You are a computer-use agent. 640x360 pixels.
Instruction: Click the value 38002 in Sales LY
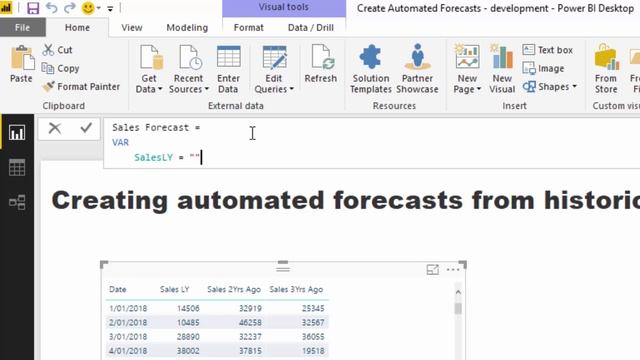[188, 351]
